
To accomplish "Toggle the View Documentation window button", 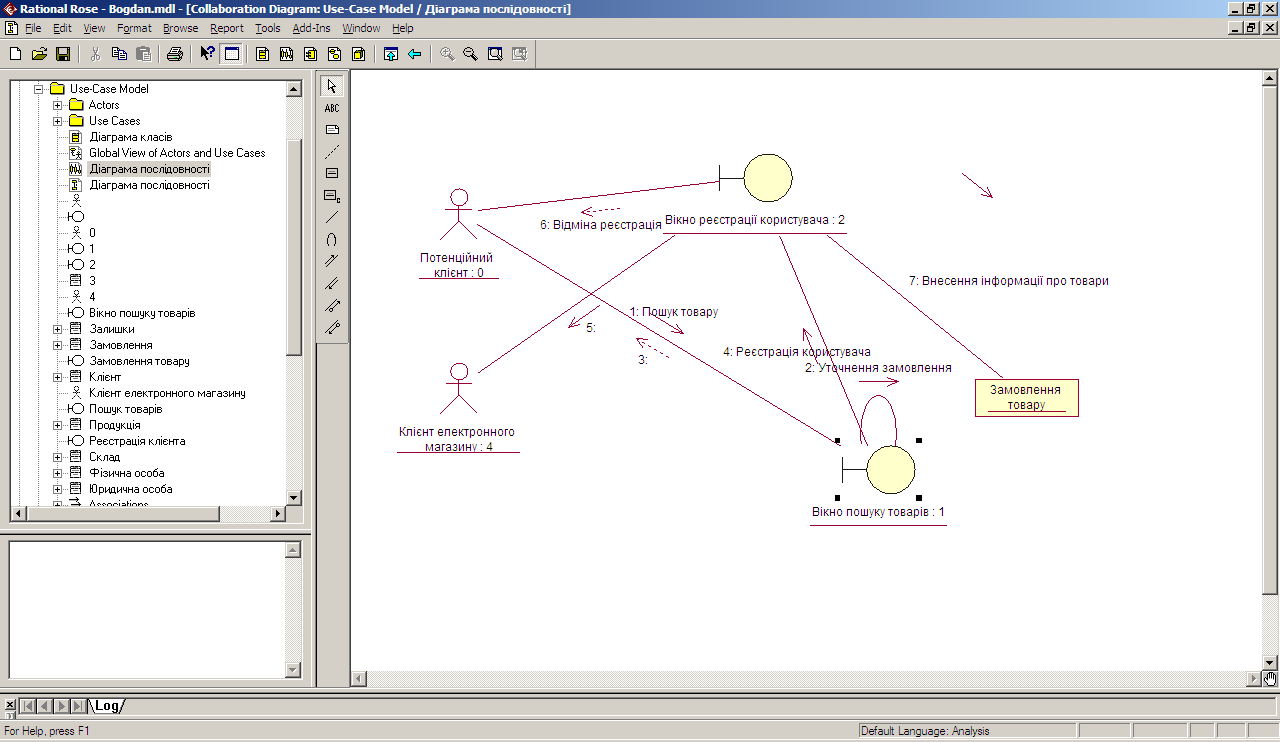I will (232, 54).
